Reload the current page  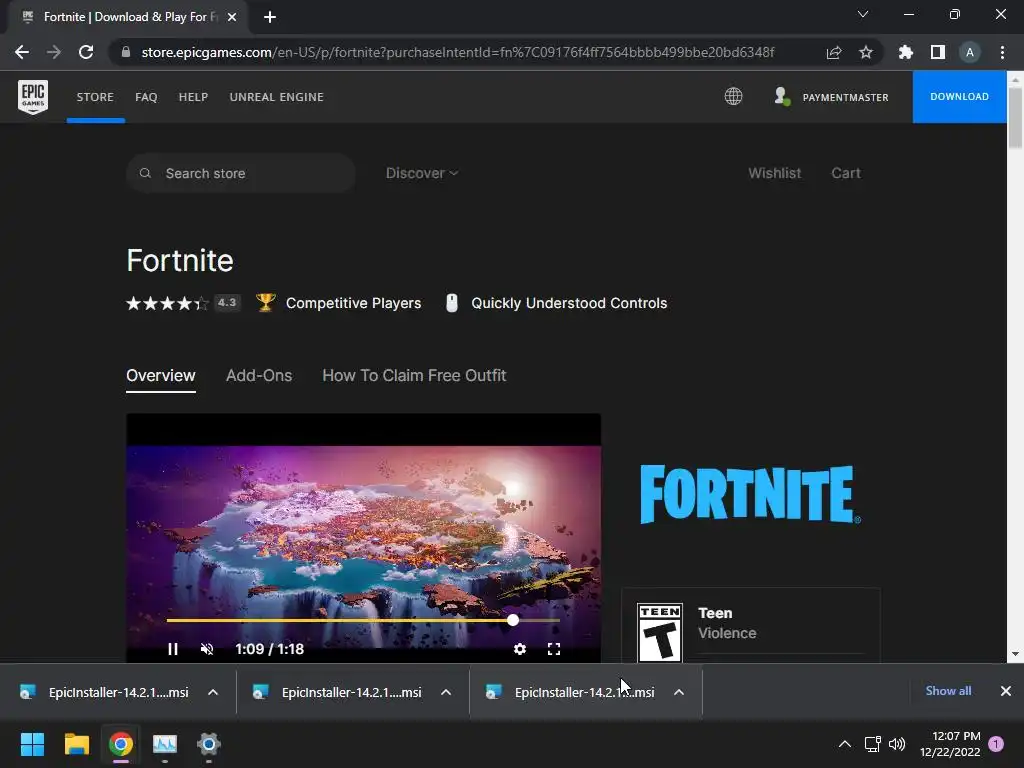click(86, 52)
